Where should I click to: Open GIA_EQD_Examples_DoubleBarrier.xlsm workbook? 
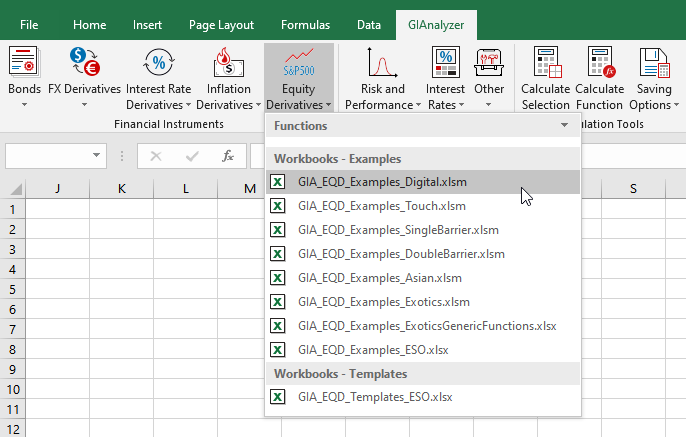(x=423, y=254)
